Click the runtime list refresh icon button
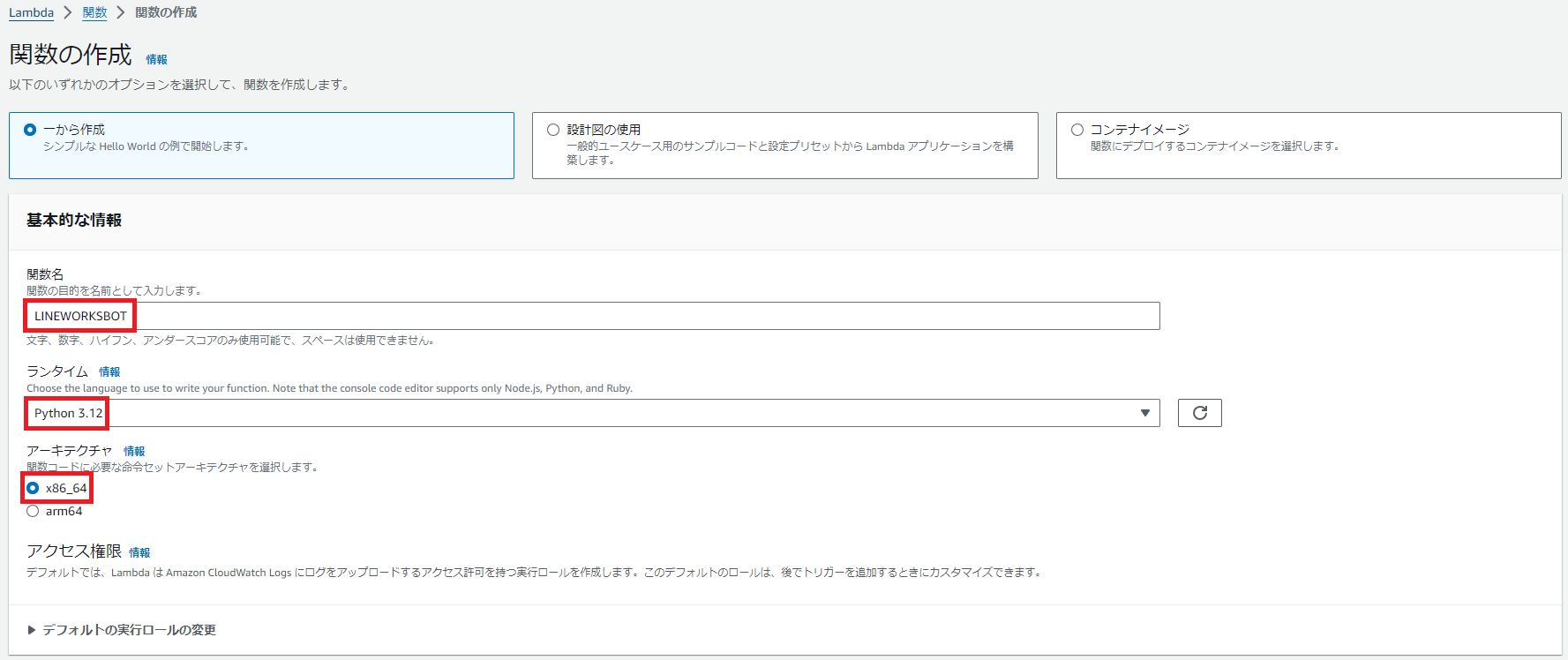The width and height of the screenshot is (1568, 660). (x=1199, y=413)
